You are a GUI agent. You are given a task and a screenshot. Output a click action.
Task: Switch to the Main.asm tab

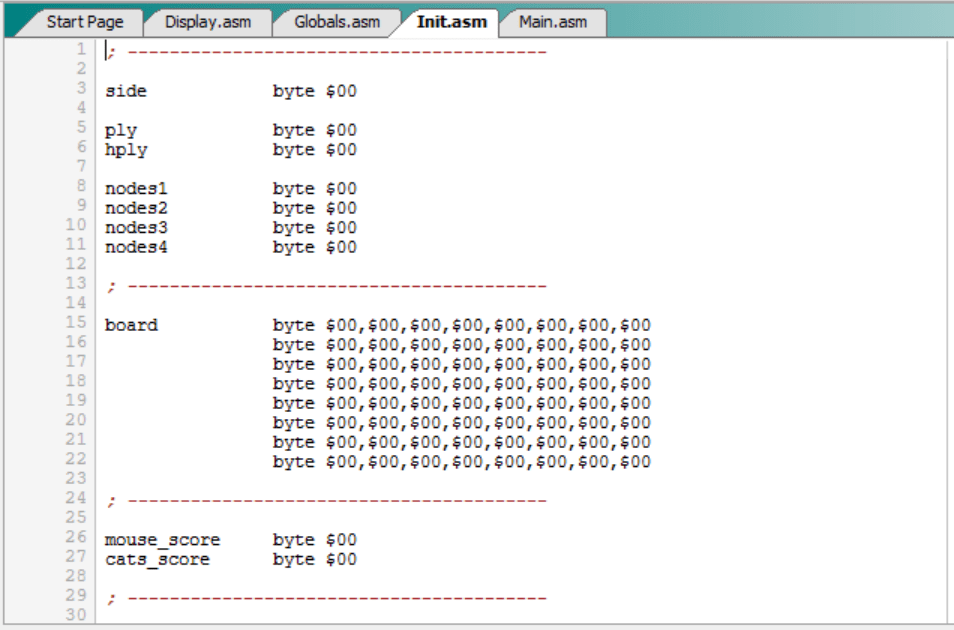pos(553,22)
